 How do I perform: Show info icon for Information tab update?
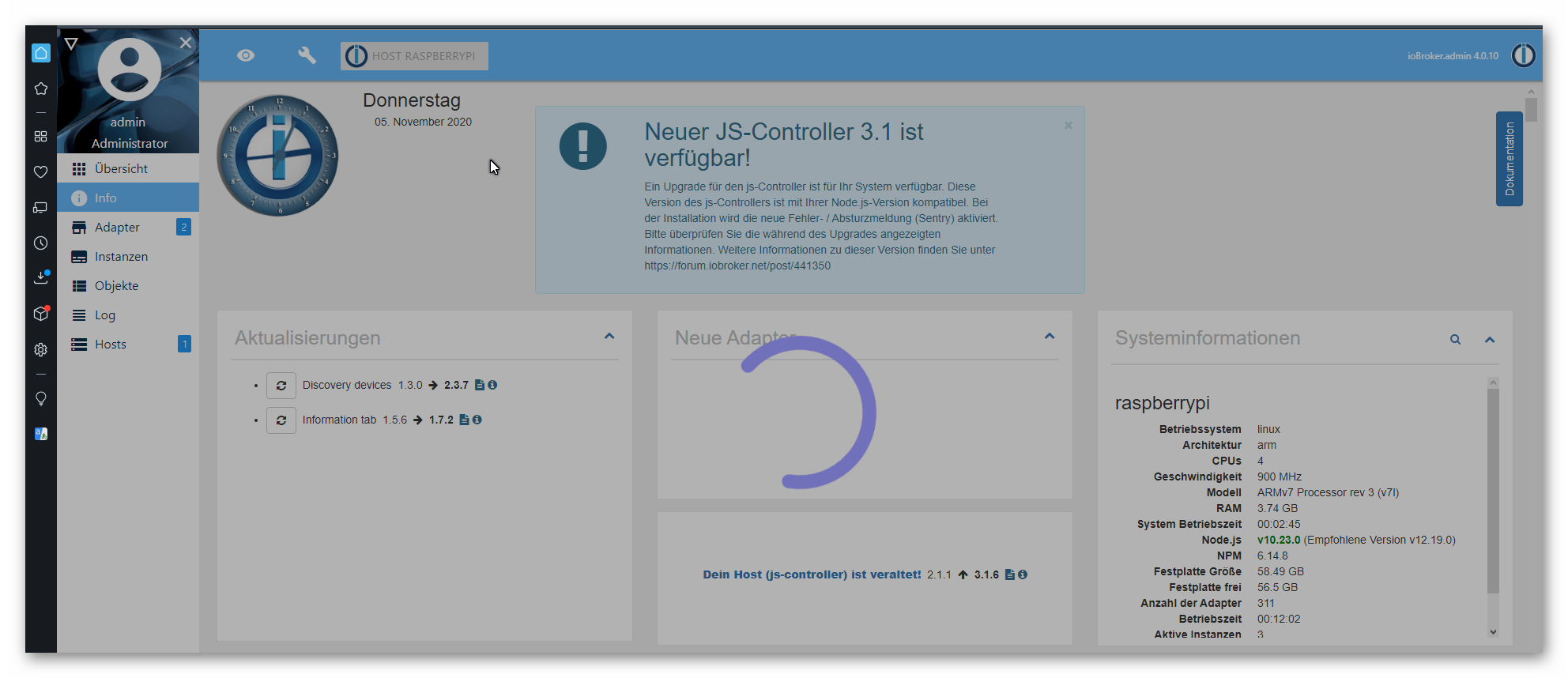[x=477, y=420]
